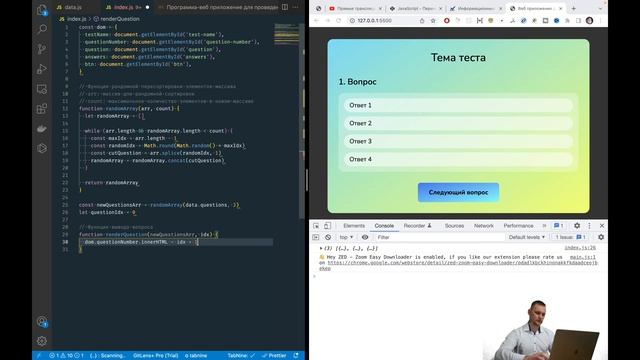Switch to the JavaScript browser tab

(415, 8)
